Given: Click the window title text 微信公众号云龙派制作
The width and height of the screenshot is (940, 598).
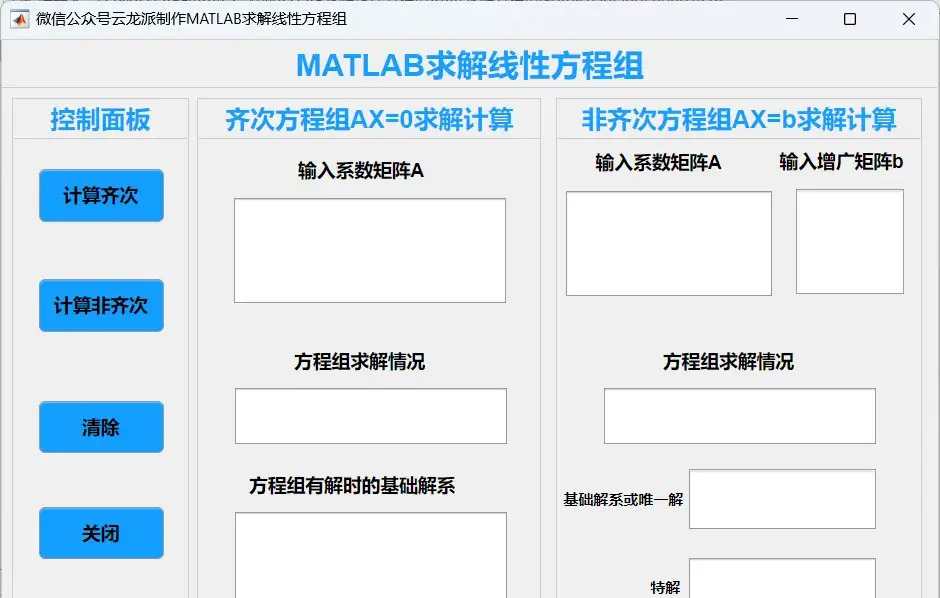Looking at the screenshot, I should 111,19.
